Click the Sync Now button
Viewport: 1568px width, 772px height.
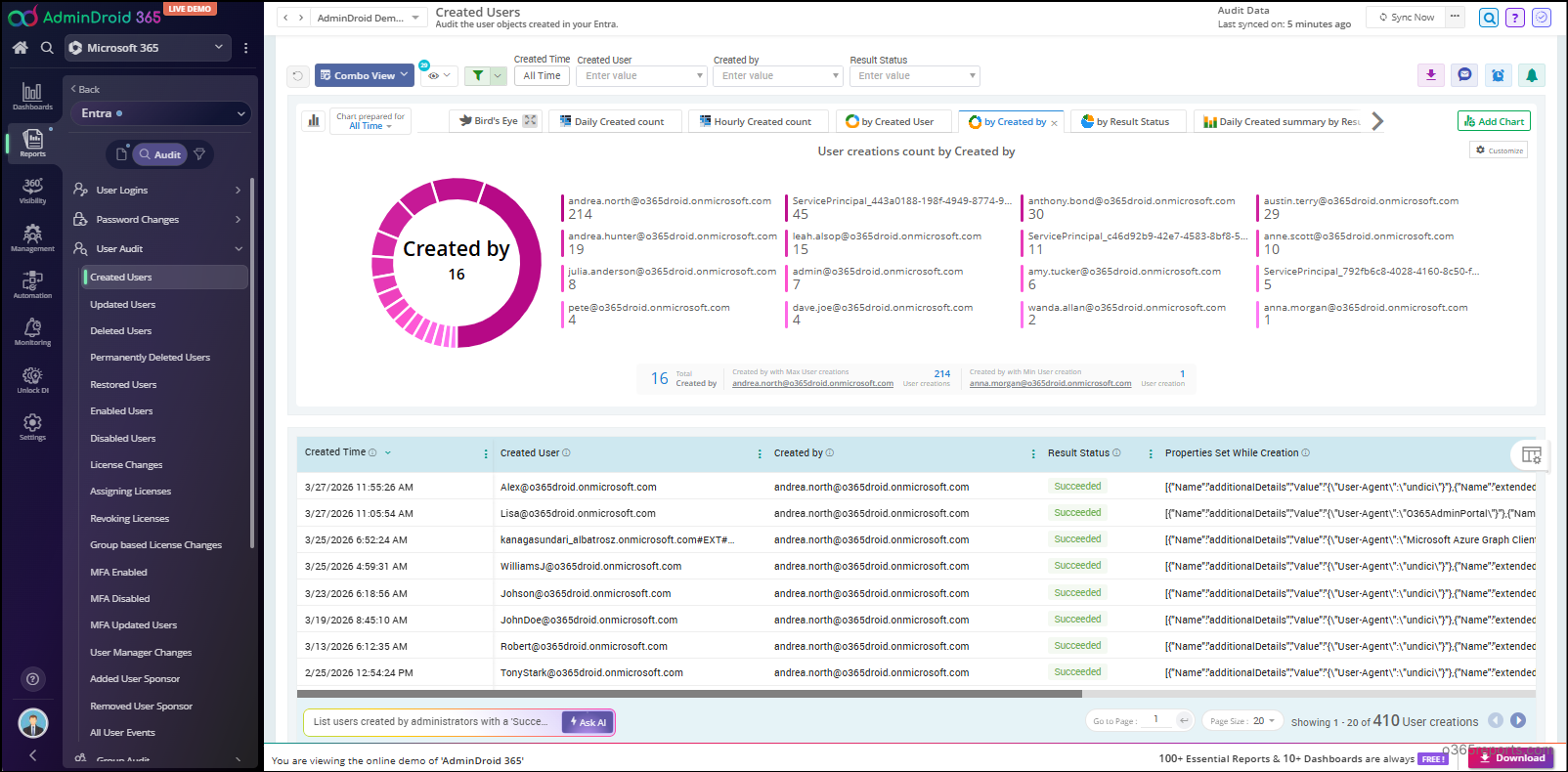tap(1407, 18)
